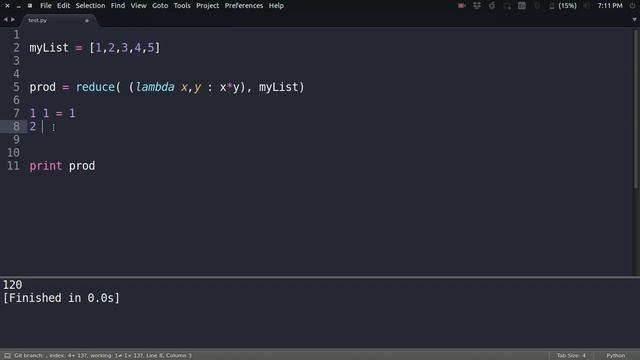This screenshot has width=640, height=360.
Task: Click Git branch info in status bar
Action: (x=103, y=356)
